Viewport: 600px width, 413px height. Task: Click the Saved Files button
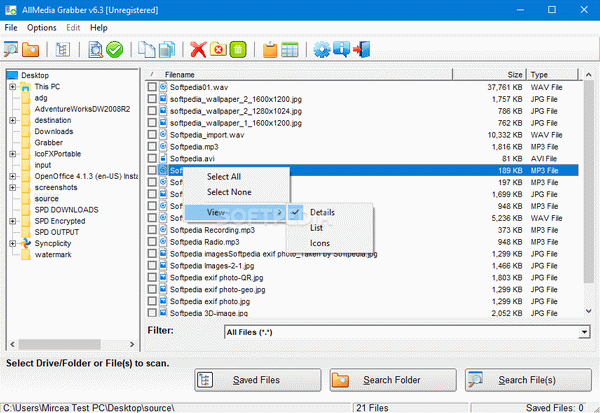[x=258, y=380]
